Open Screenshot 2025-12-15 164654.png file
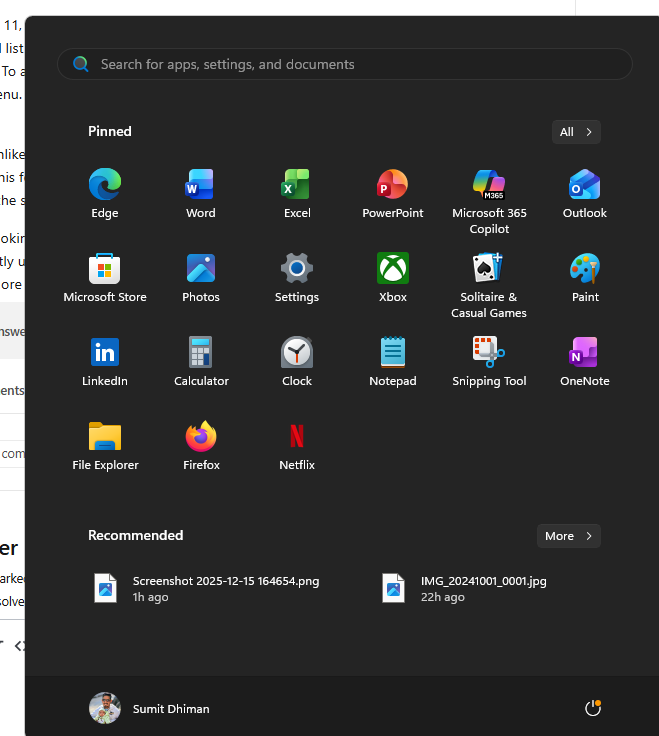This screenshot has height=736, width=659. pyautogui.click(x=207, y=588)
